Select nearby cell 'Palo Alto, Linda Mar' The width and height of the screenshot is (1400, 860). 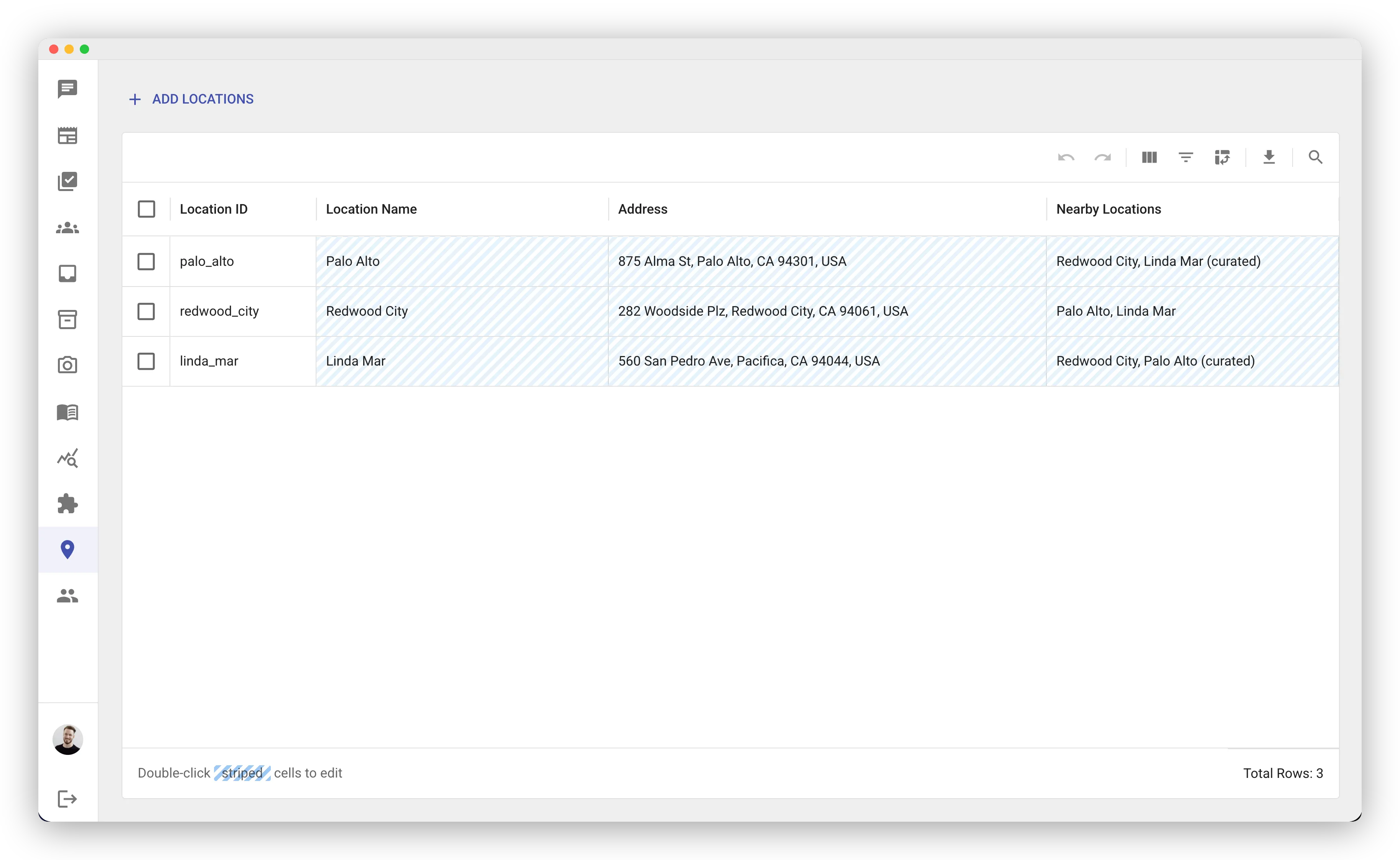1192,311
